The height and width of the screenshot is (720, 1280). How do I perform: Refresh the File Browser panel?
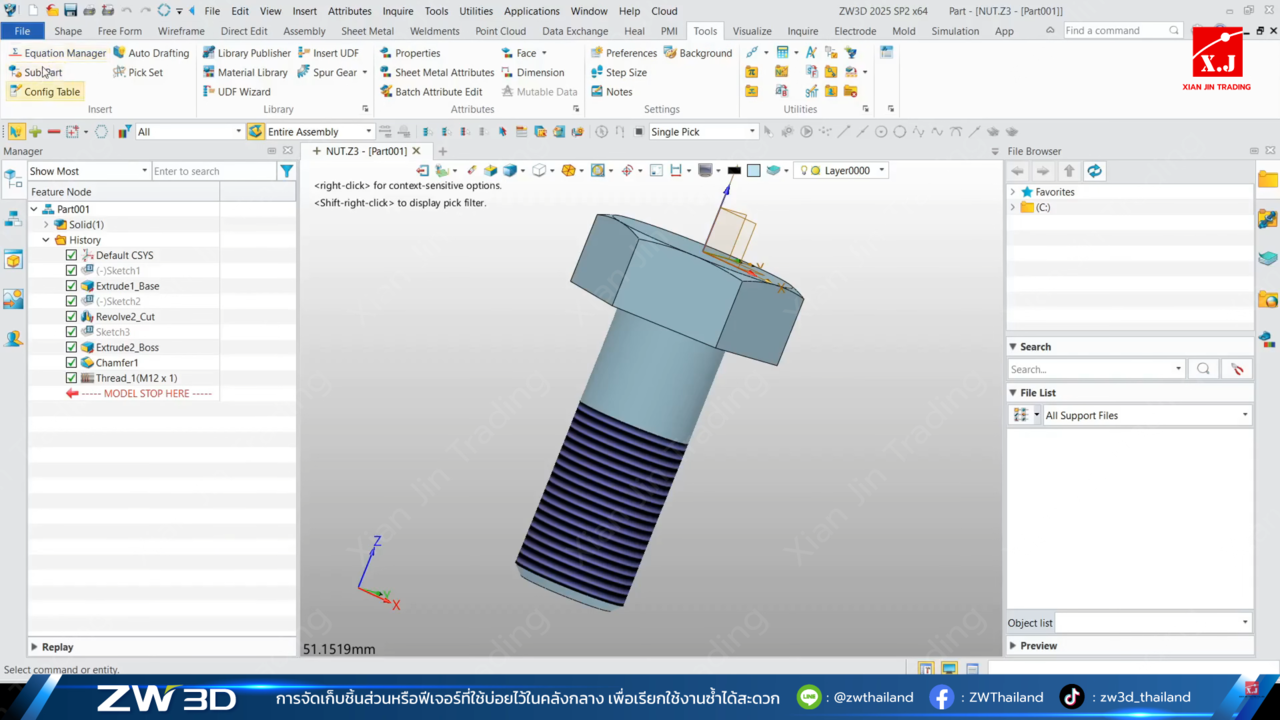1095,171
